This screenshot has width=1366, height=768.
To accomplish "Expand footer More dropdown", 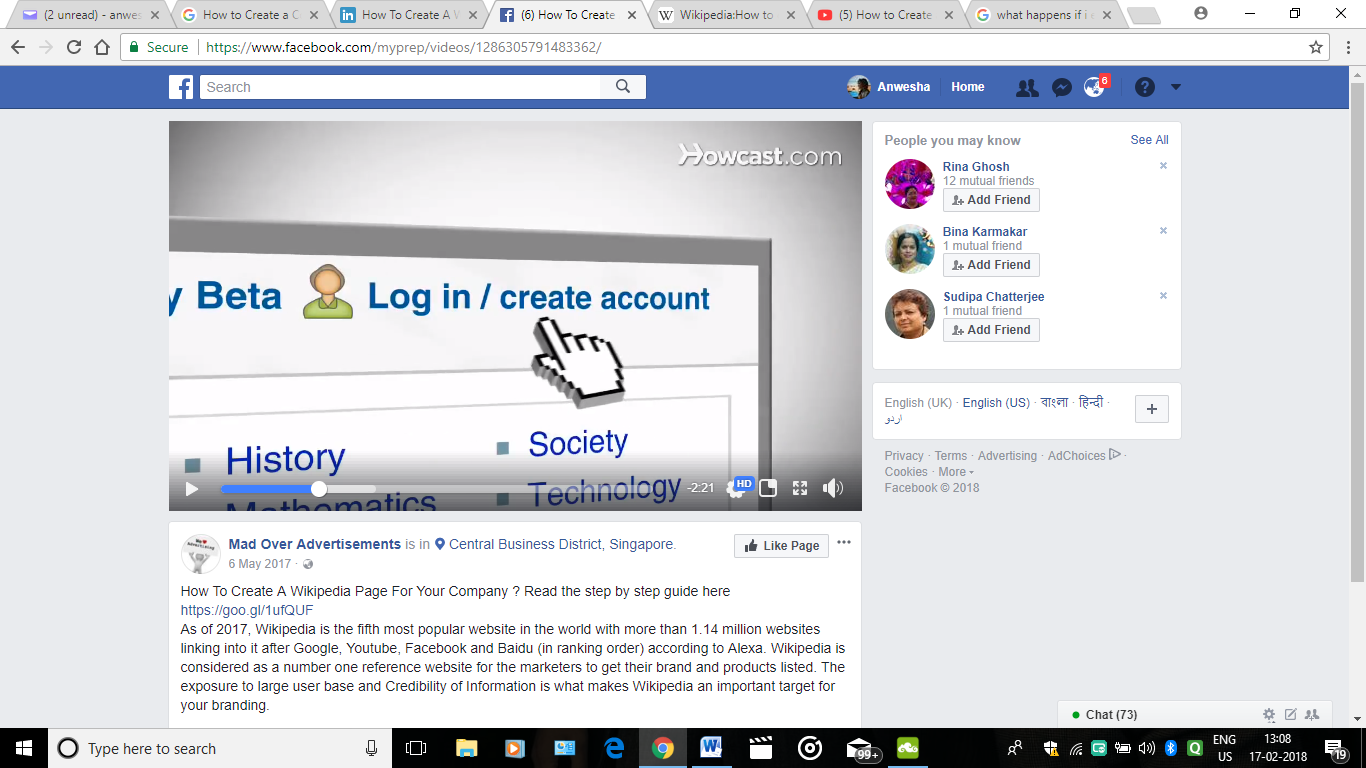I will pyautogui.click(x=955, y=472).
